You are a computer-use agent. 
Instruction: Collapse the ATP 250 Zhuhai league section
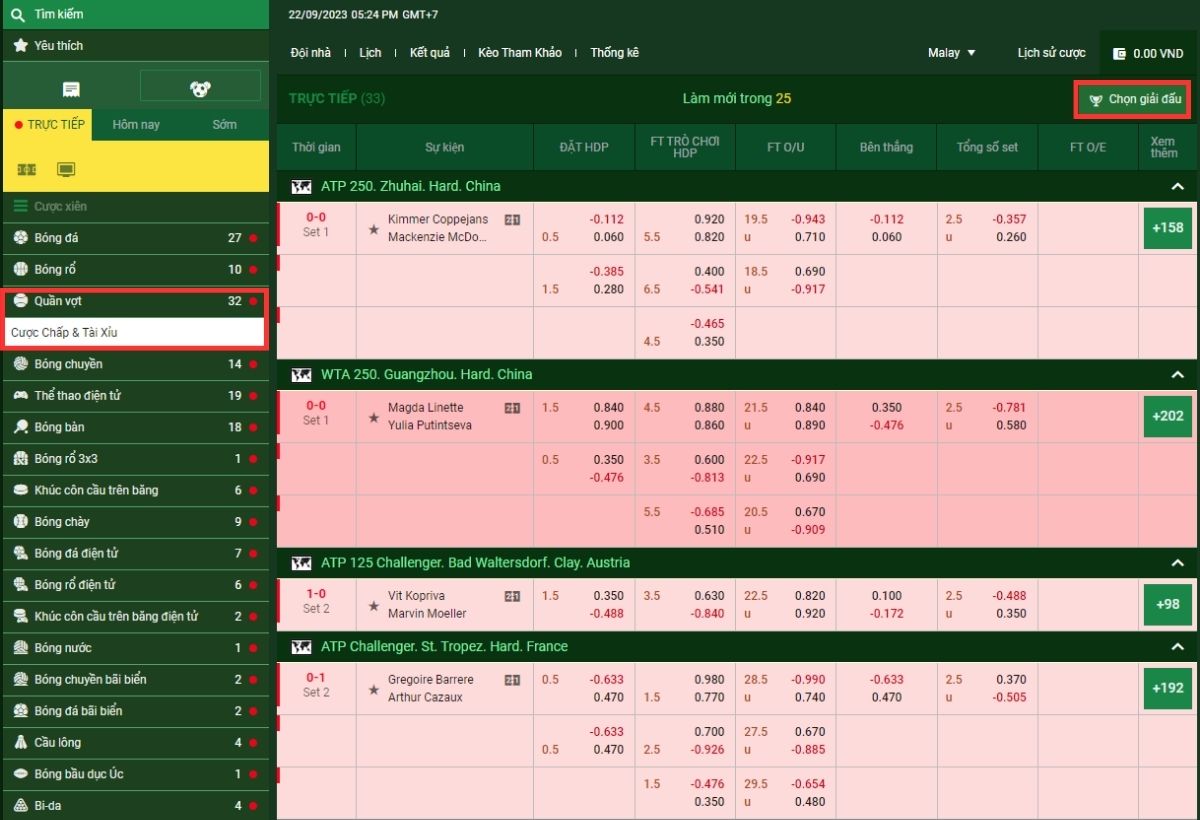(1177, 187)
